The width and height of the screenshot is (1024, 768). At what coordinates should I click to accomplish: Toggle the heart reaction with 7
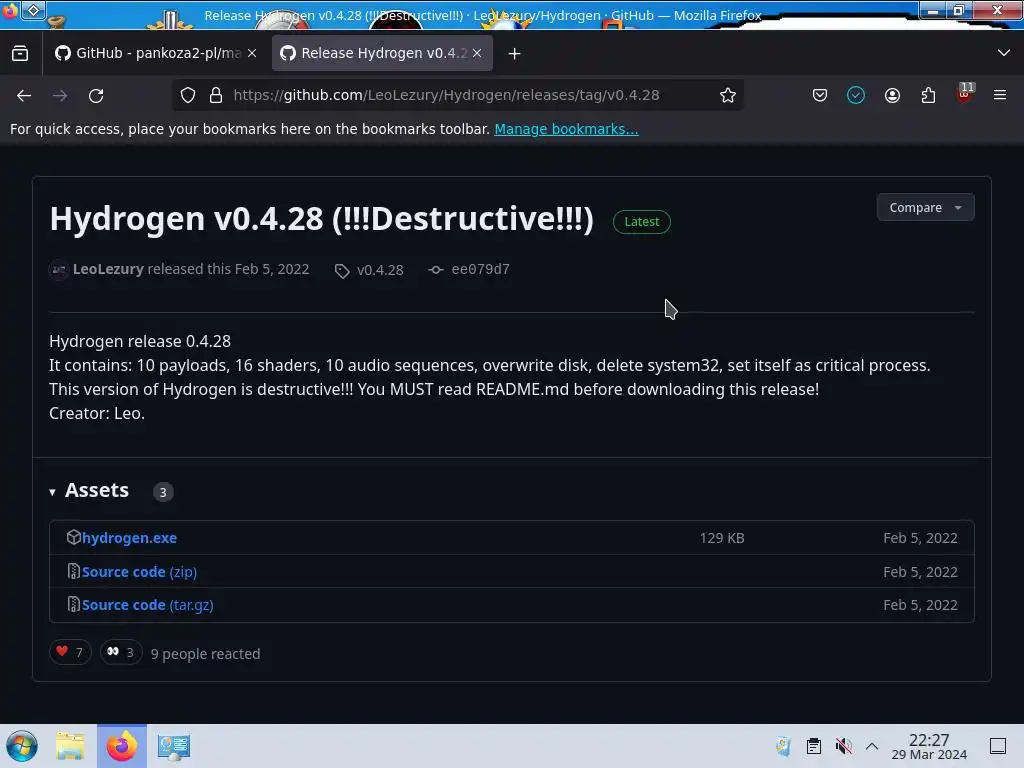[70, 652]
